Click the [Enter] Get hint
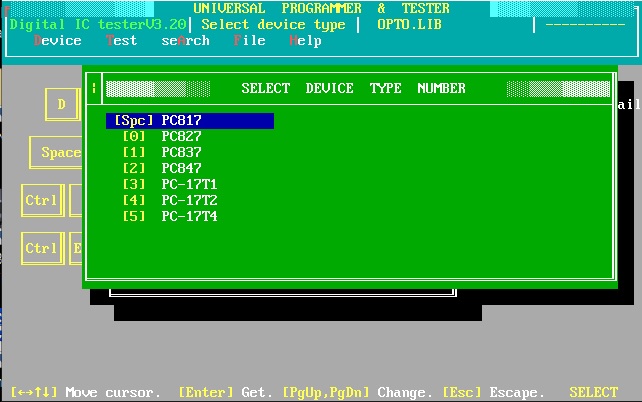642x402 pixels. point(226,393)
